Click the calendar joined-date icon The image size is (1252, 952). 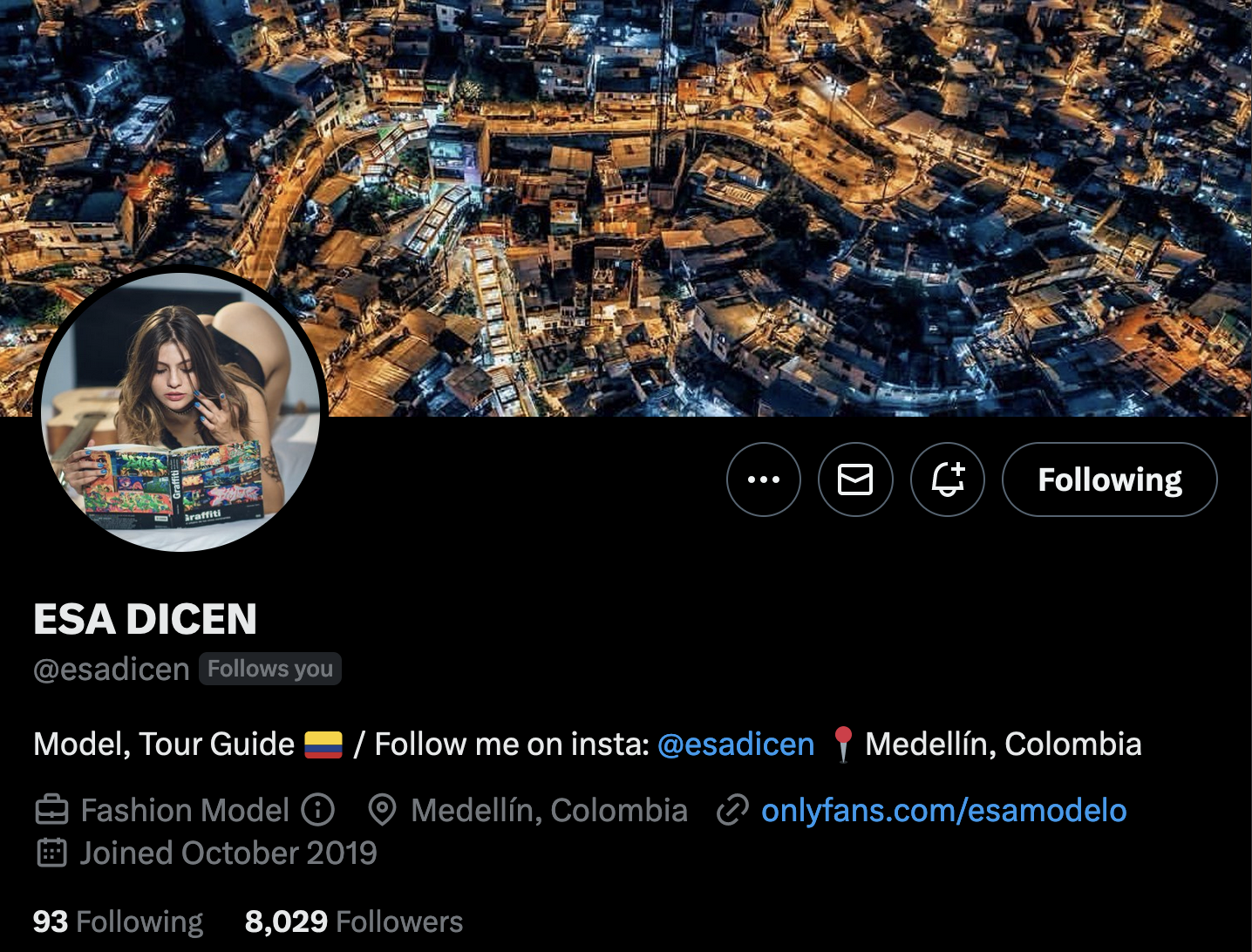[x=51, y=853]
